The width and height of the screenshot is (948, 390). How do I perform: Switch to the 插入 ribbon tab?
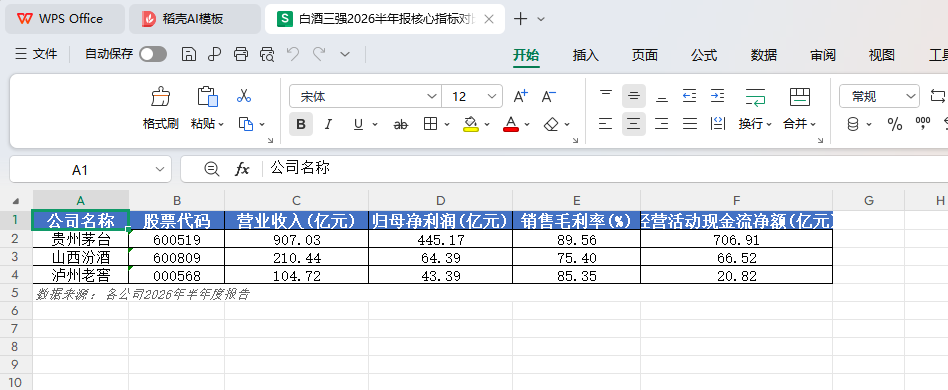click(x=586, y=55)
